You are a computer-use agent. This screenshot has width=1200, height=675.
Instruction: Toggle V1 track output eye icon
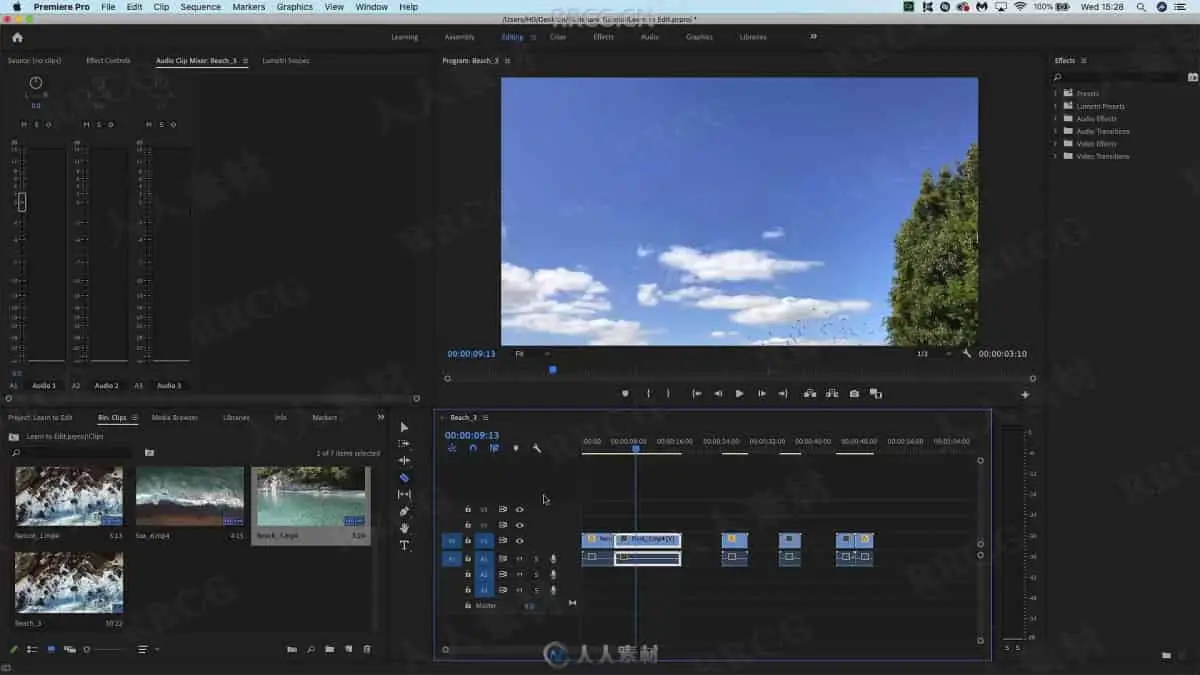point(519,541)
